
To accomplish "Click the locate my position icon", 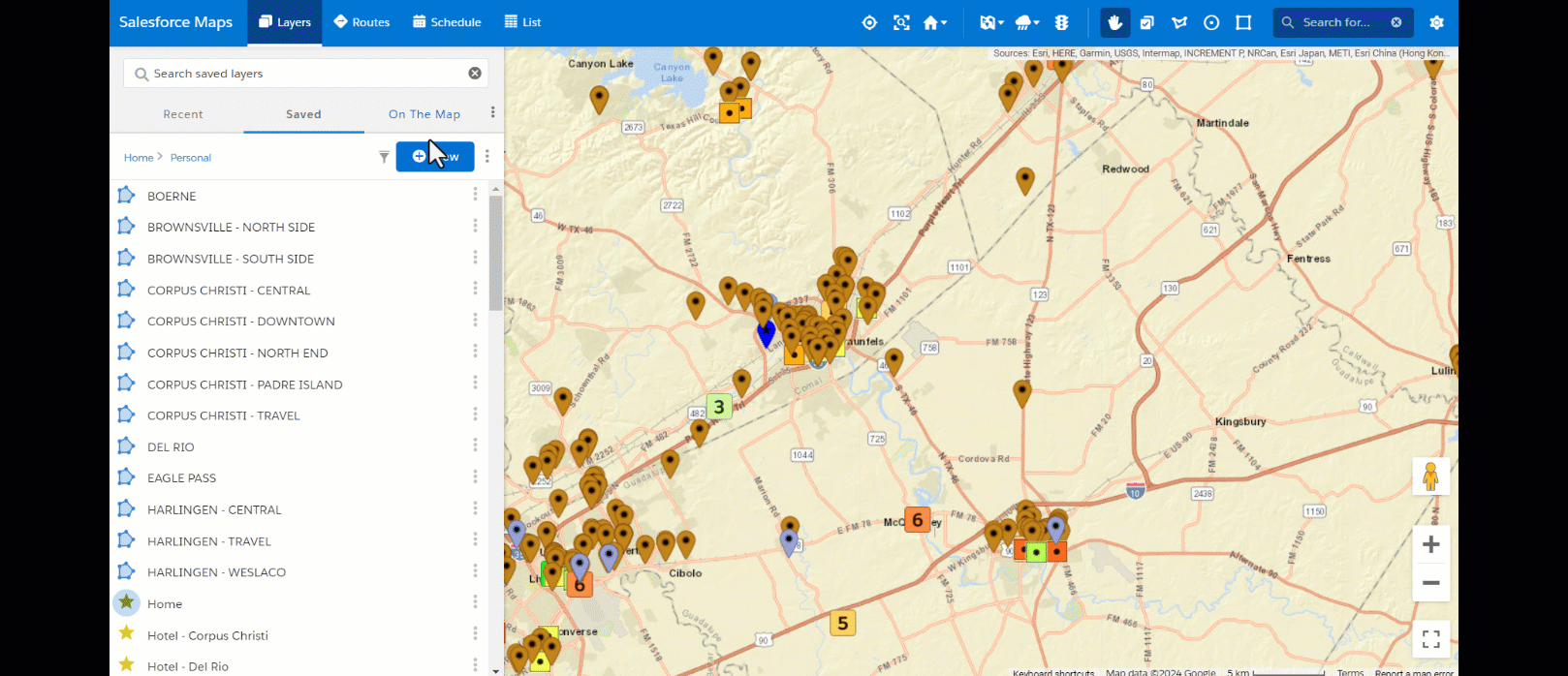I will point(869,22).
